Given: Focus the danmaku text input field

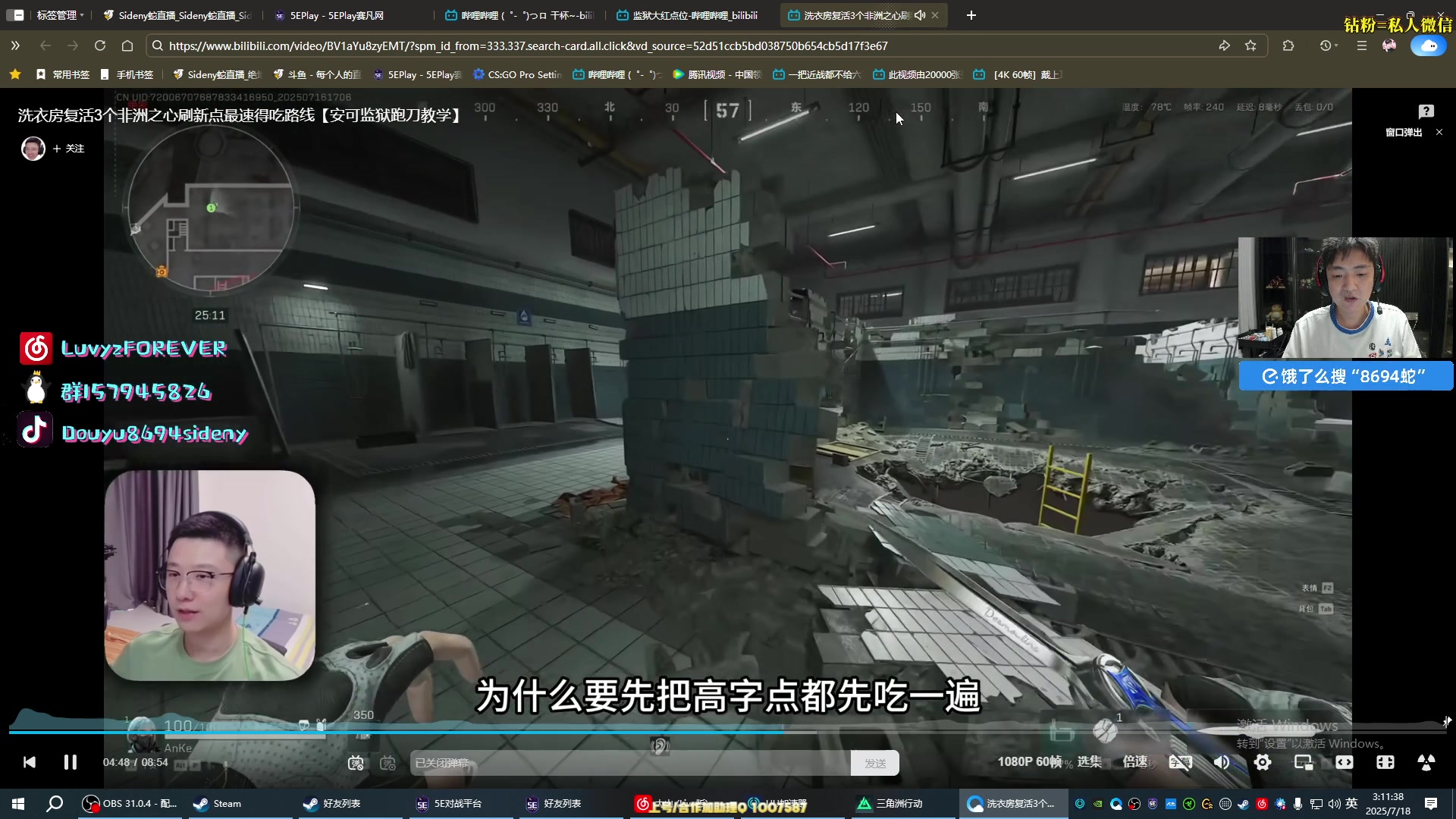Looking at the screenshot, I should [629, 763].
